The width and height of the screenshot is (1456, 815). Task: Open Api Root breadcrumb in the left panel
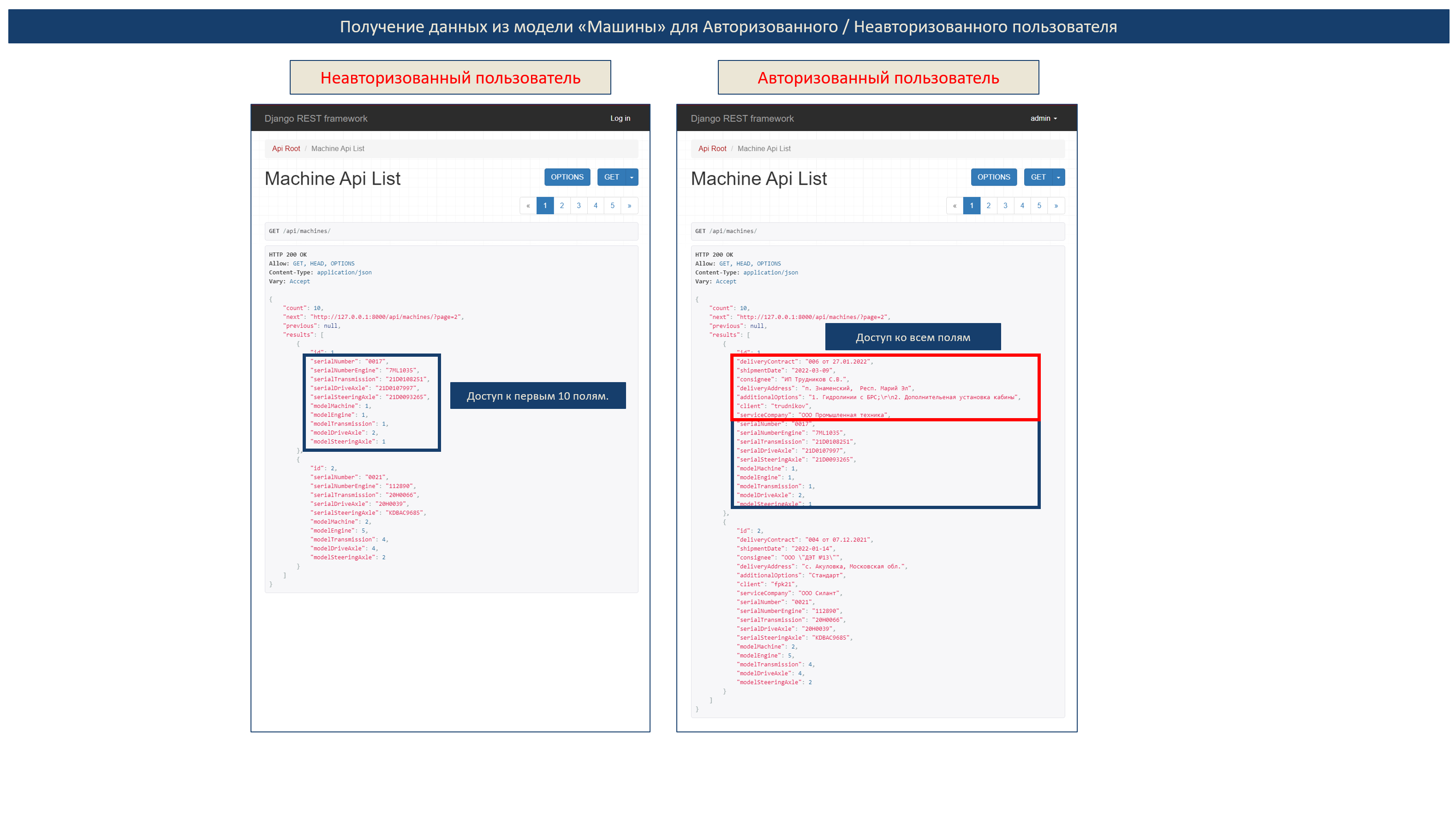286,148
